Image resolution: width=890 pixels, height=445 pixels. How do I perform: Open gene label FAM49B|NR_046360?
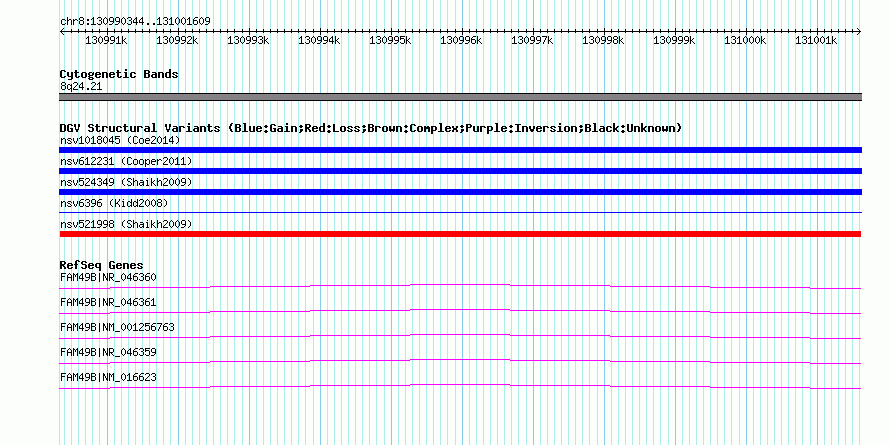click(x=108, y=278)
